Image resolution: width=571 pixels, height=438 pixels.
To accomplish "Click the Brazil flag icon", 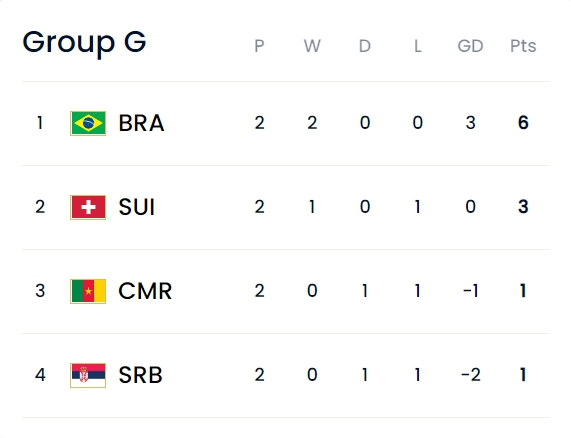I will [88, 123].
